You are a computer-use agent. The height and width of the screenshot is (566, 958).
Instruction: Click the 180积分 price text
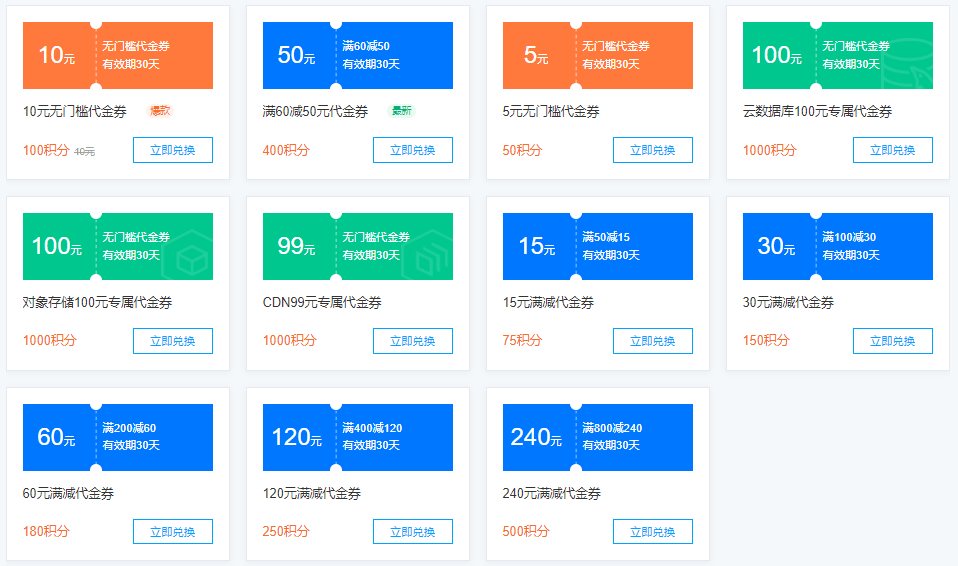coord(46,531)
